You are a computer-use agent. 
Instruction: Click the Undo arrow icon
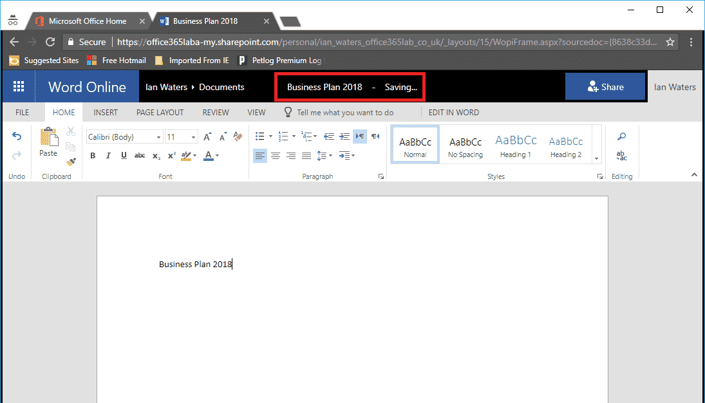17,136
